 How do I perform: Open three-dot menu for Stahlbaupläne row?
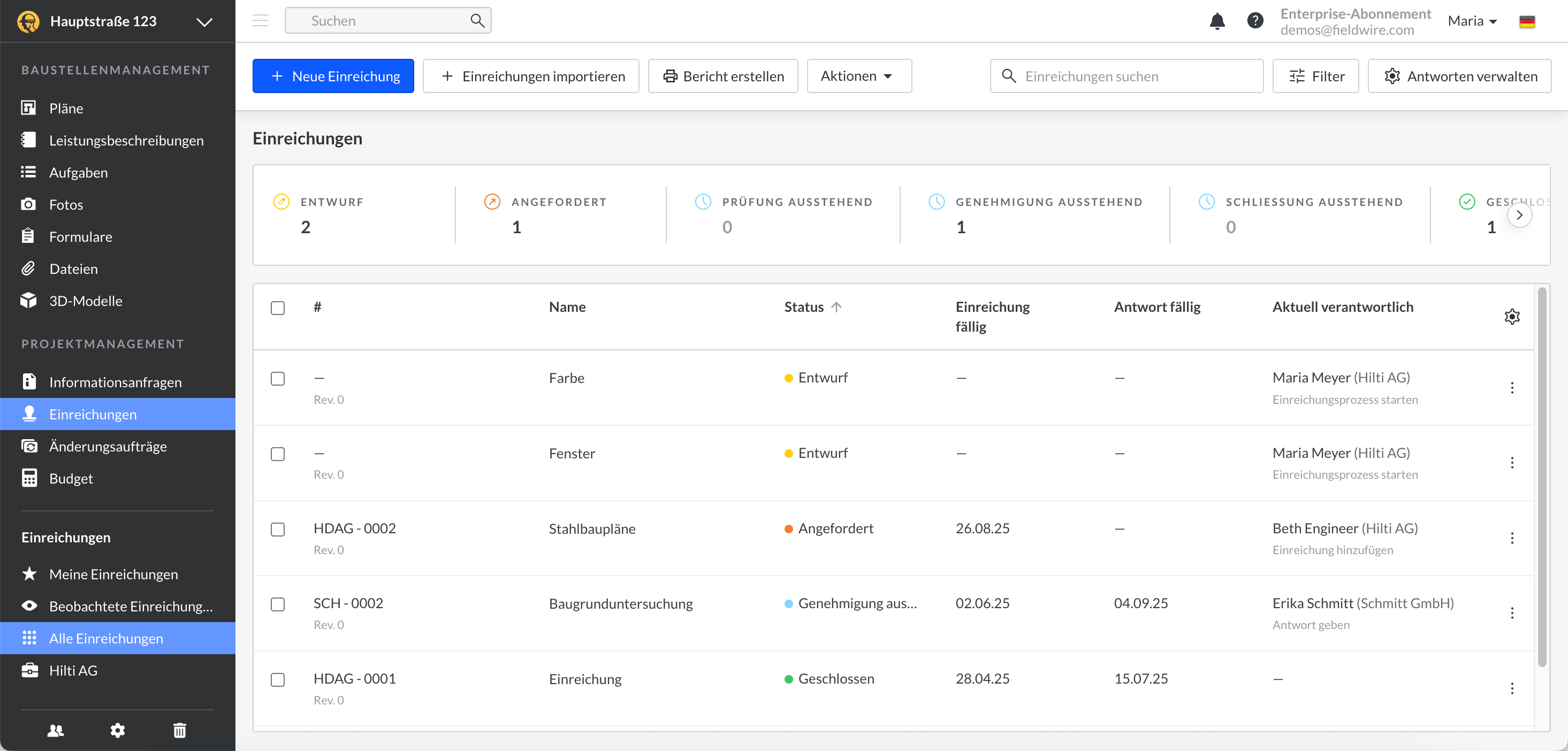point(1512,538)
